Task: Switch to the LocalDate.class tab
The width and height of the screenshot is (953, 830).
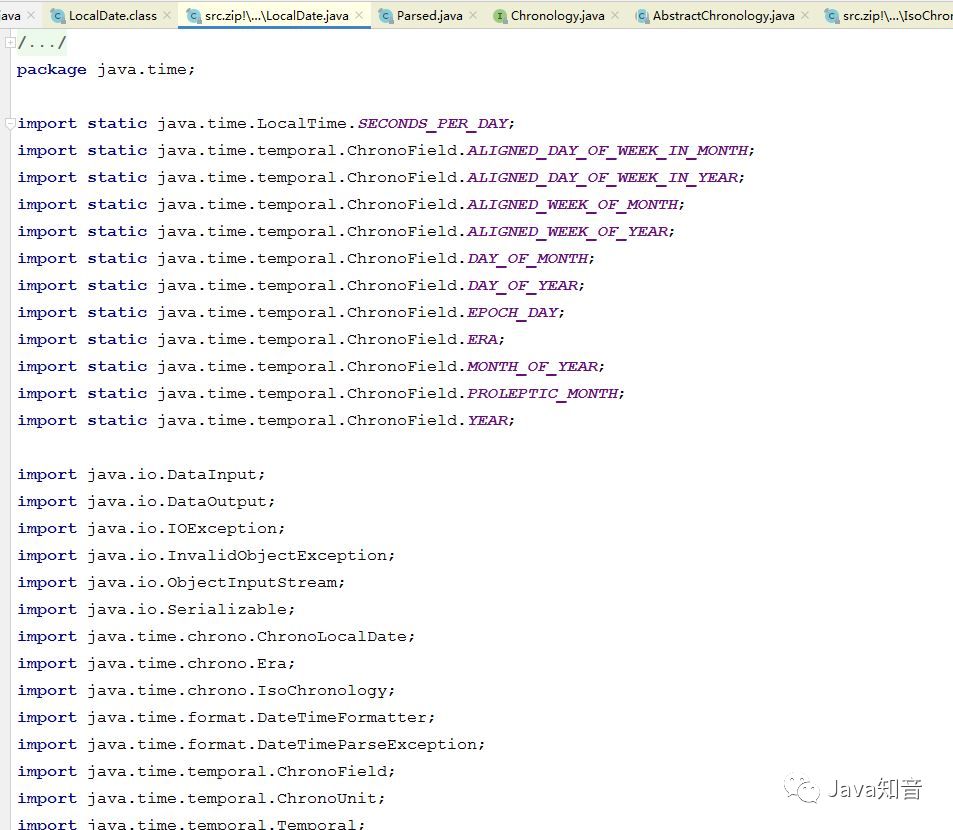Action: 112,16
